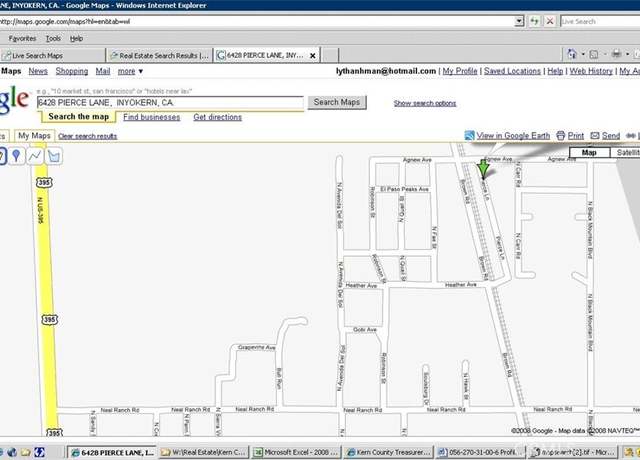Expand the address bar dropdown
This screenshot has height=460, width=640.
[519, 21]
